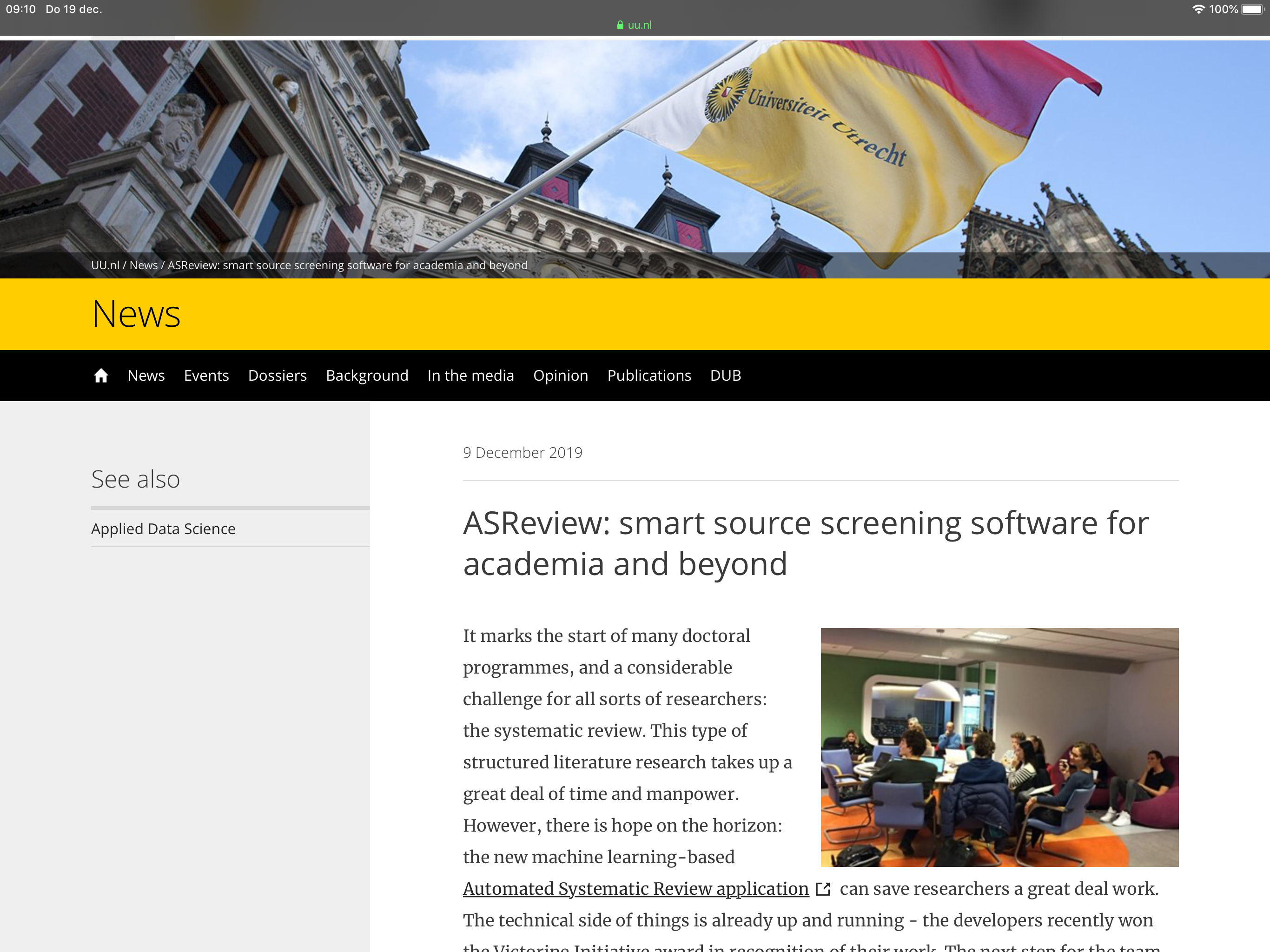Click the external link icon after Automated Systematic Review
Viewport: 1270px width, 952px height.
pyautogui.click(x=823, y=889)
